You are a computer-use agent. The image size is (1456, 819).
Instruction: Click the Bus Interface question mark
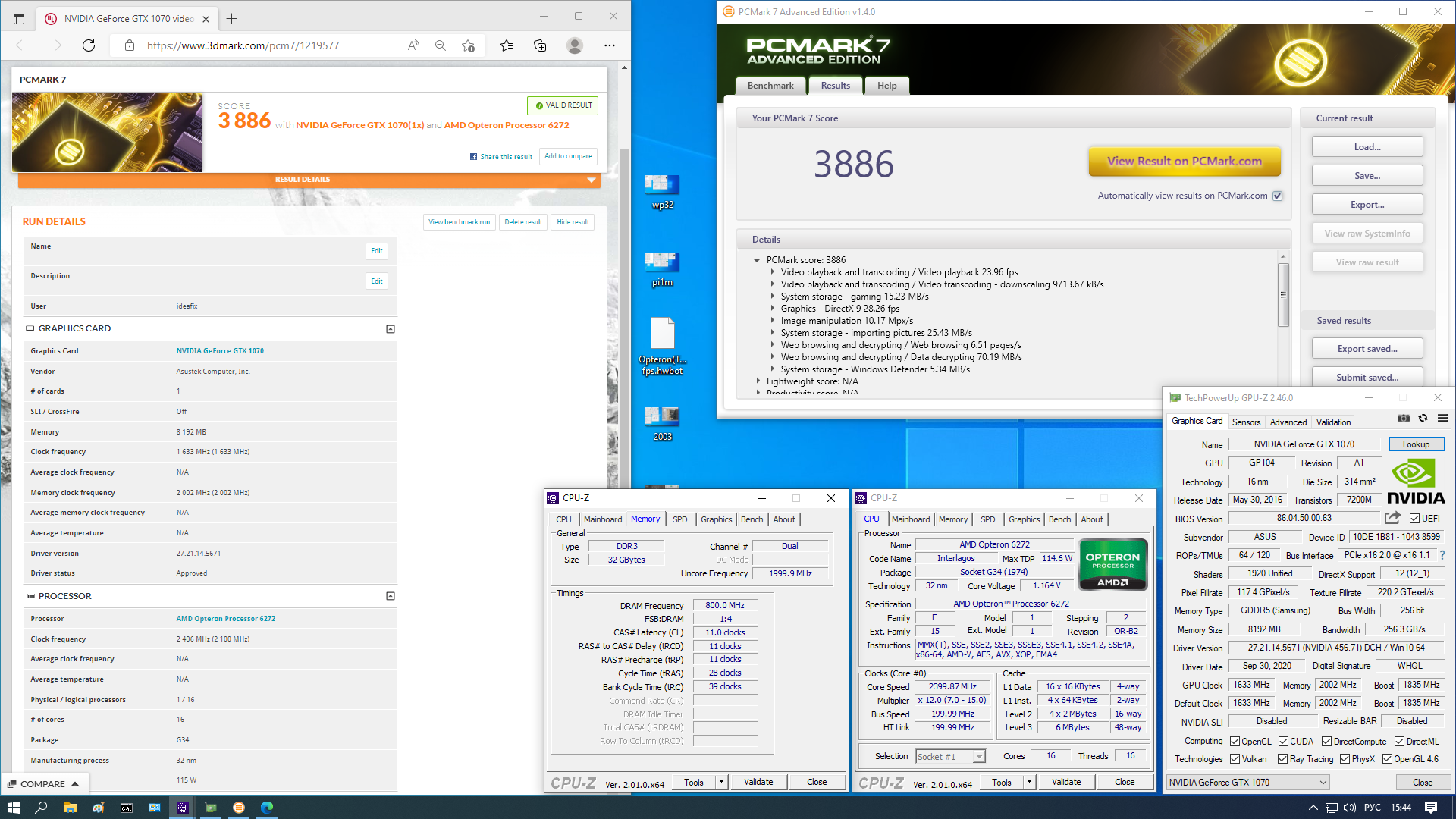click(x=1442, y=555)
